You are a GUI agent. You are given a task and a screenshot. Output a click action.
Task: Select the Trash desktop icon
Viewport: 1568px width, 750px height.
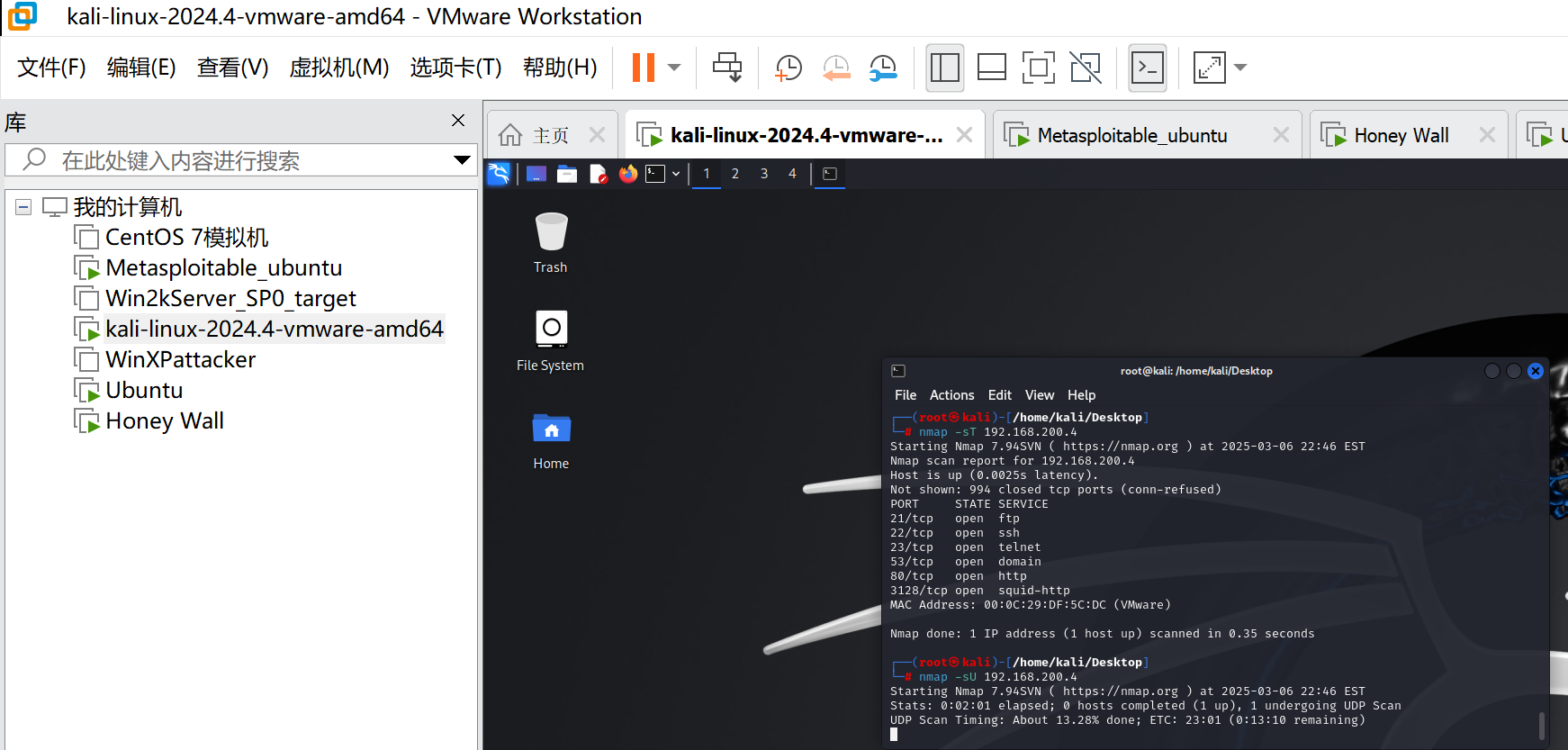tap(551, 243)
